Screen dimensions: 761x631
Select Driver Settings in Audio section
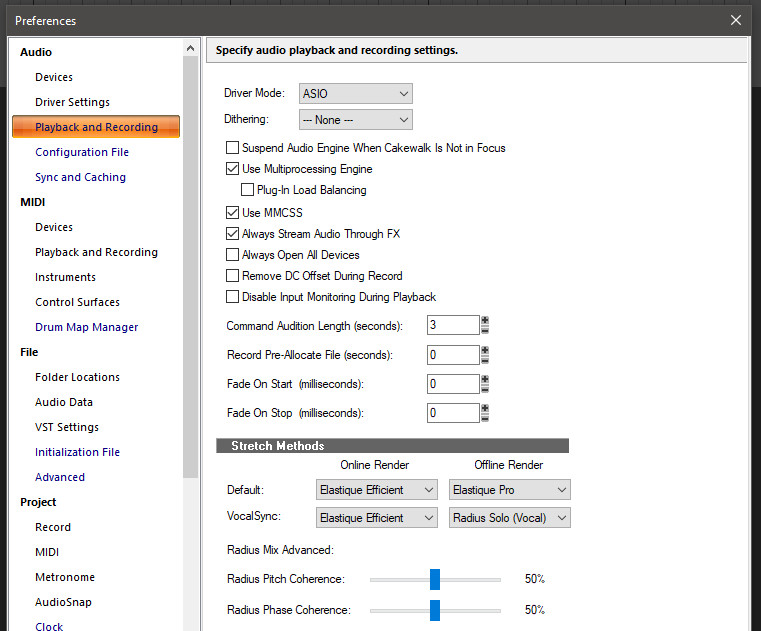(x=72, y=102)
